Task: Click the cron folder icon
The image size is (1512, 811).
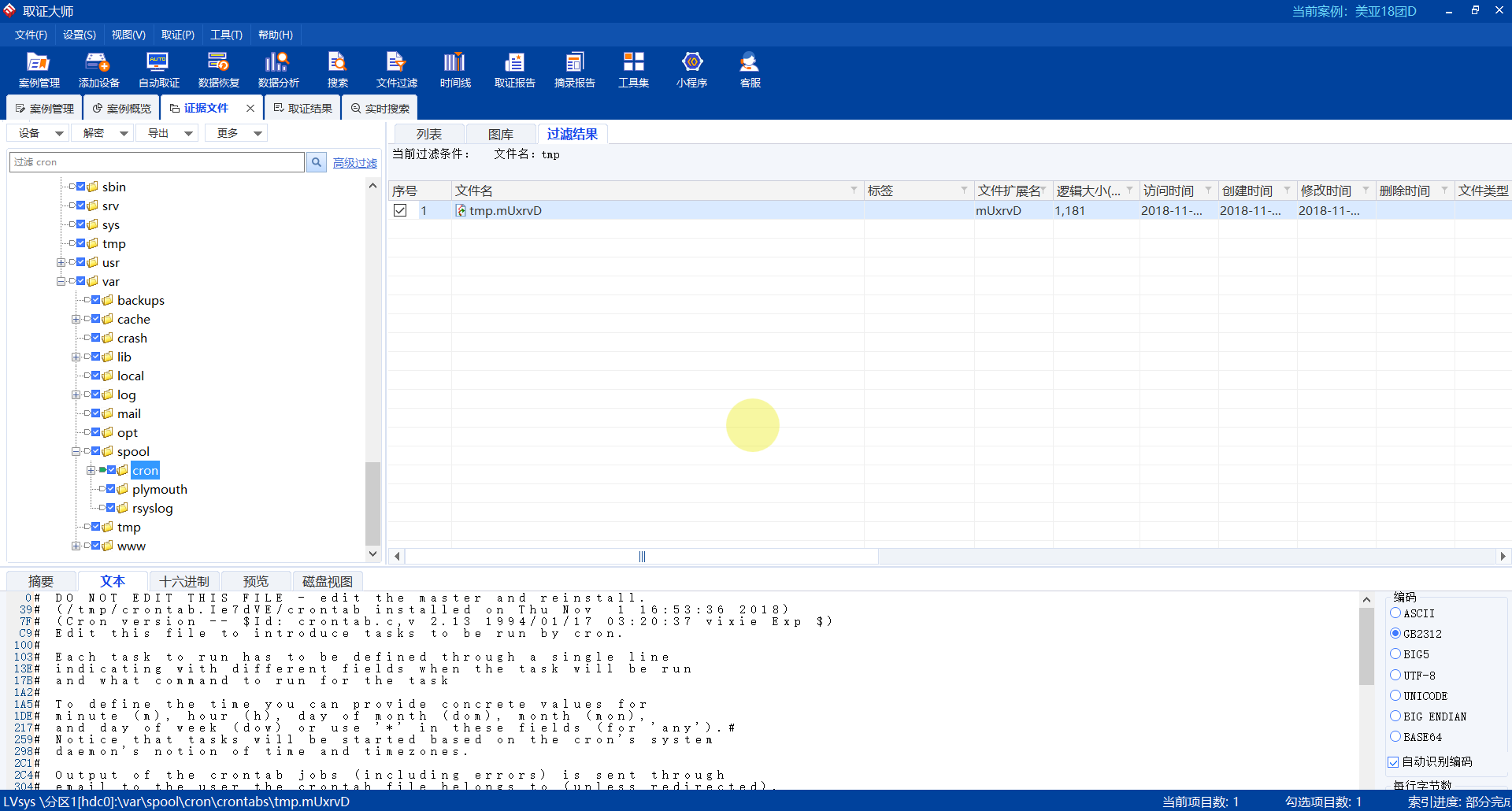Action: tap(123, 470)
